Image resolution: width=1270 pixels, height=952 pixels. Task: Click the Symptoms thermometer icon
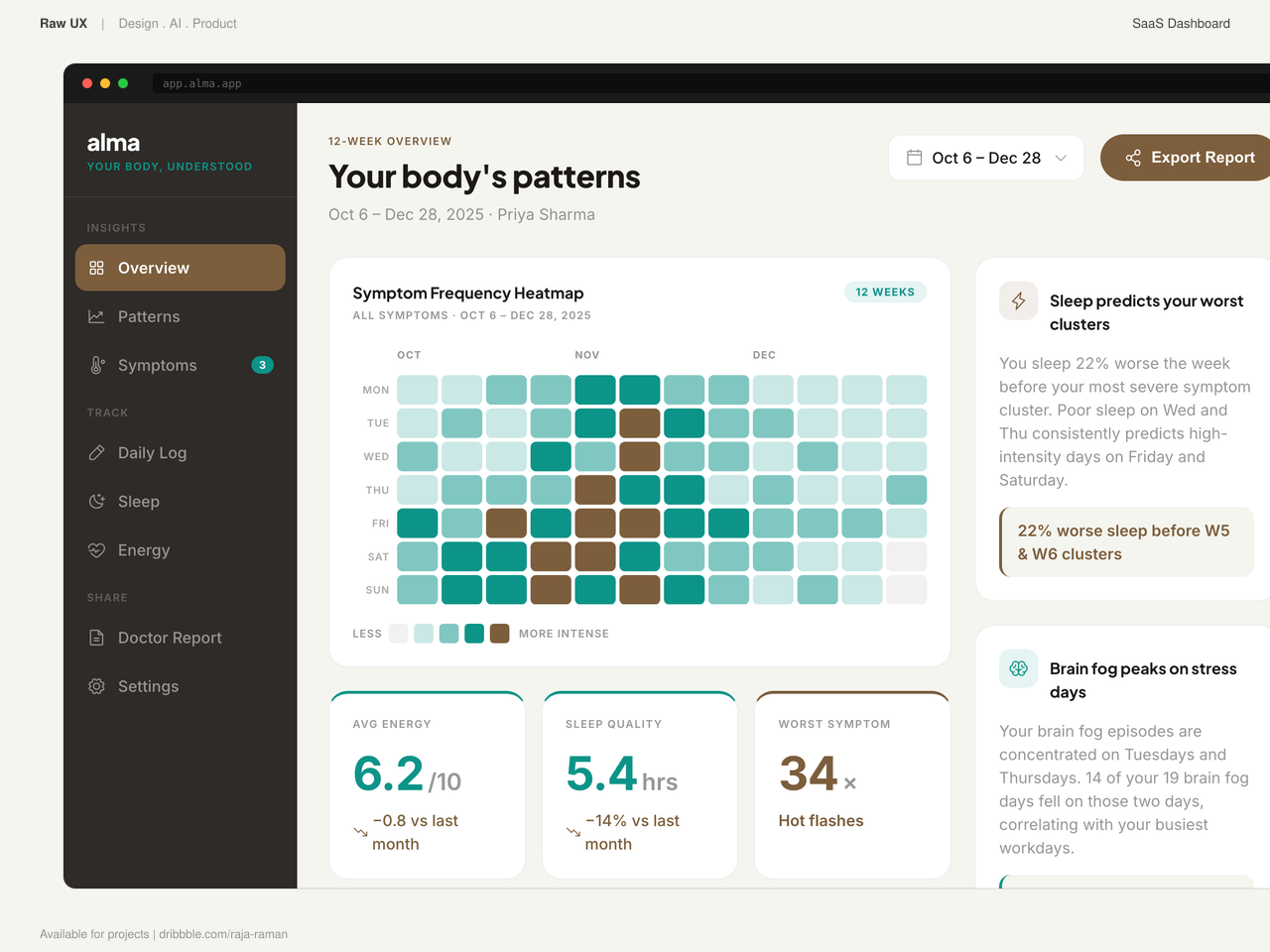click(x=96, y=365)
